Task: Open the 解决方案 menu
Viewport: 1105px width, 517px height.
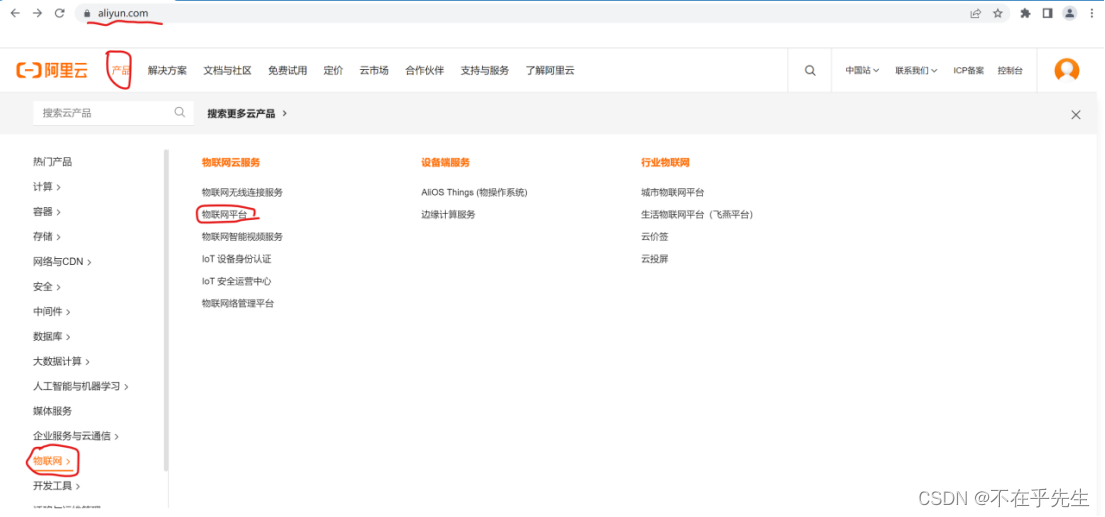Action: (x=168, y=70)
